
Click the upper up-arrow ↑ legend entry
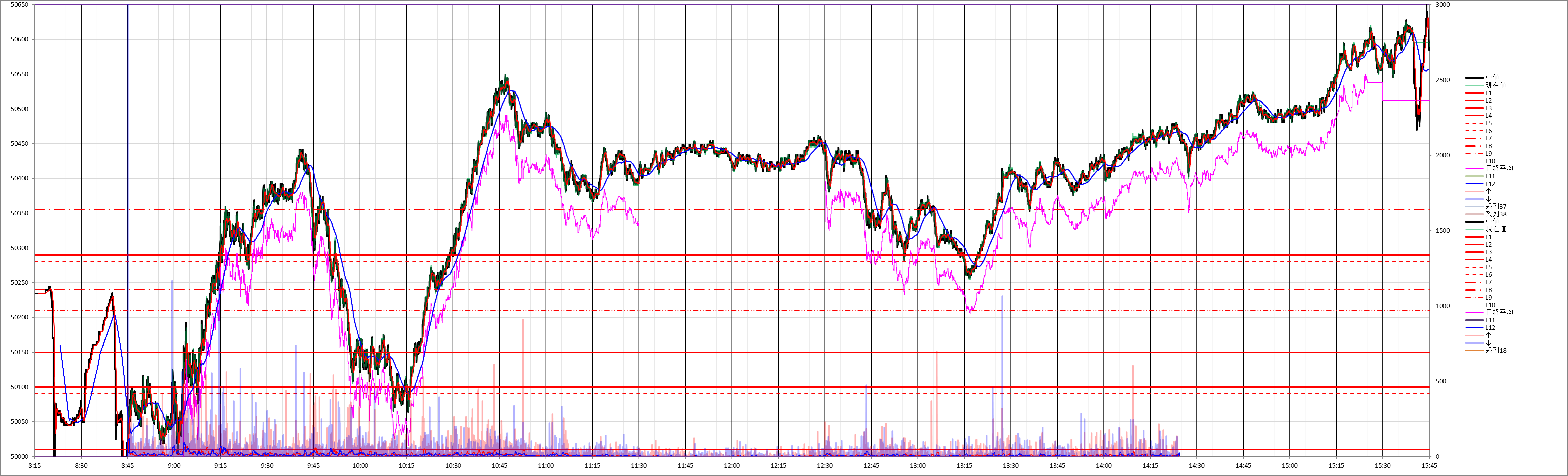[1489, 191]
